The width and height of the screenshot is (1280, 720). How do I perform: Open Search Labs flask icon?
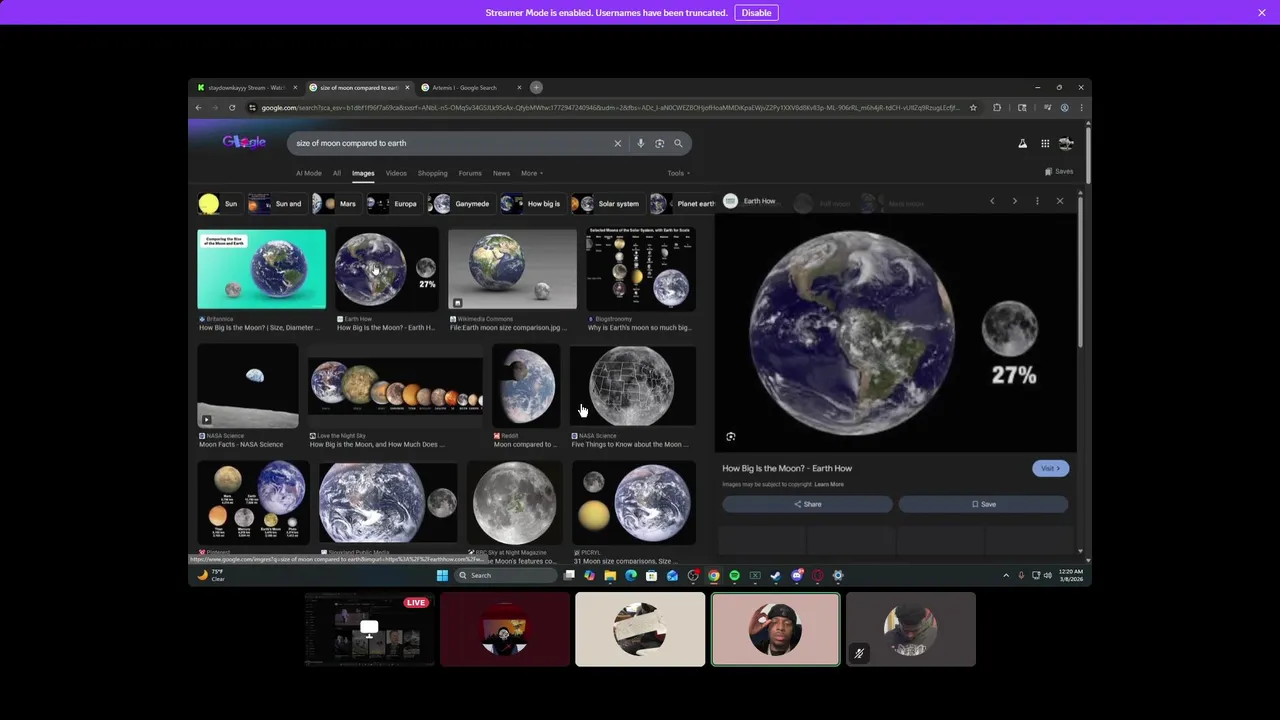1022,144
